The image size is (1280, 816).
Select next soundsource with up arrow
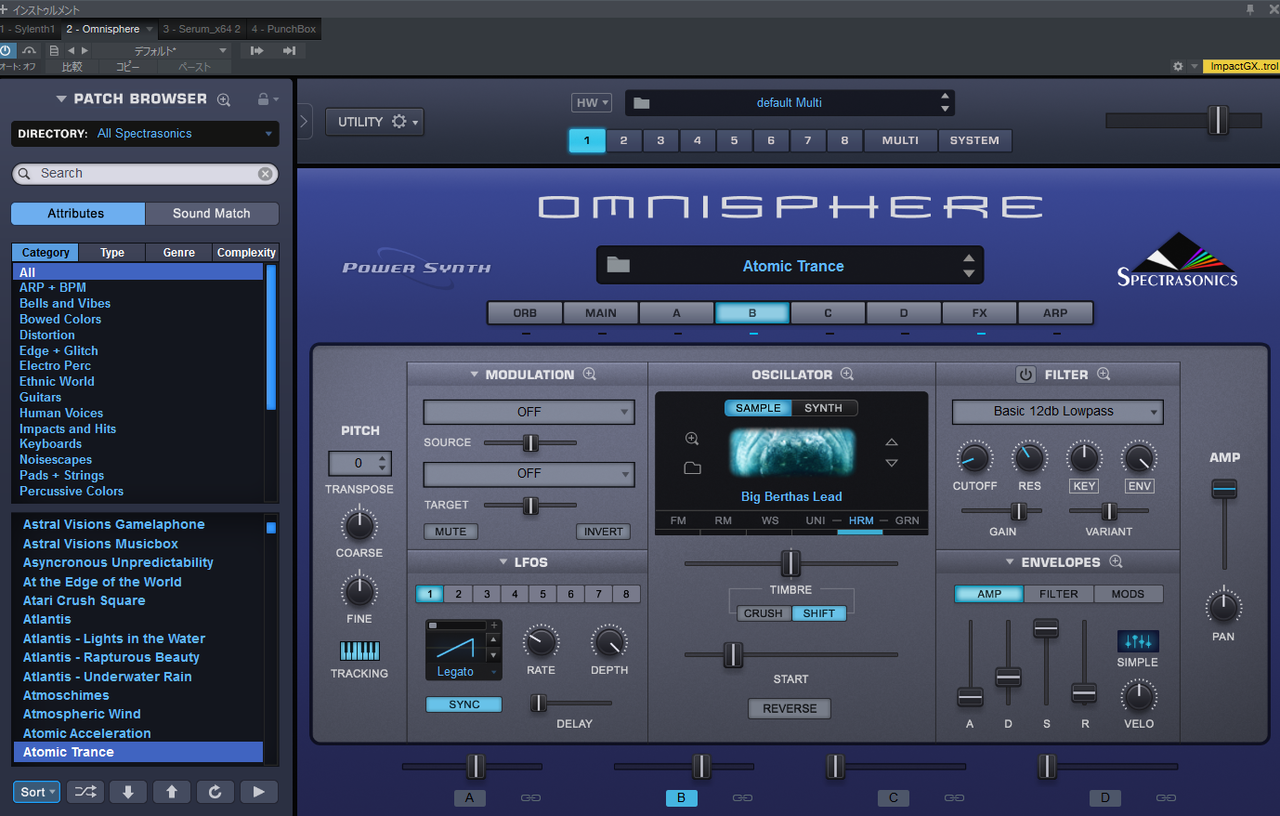[892, 442]
